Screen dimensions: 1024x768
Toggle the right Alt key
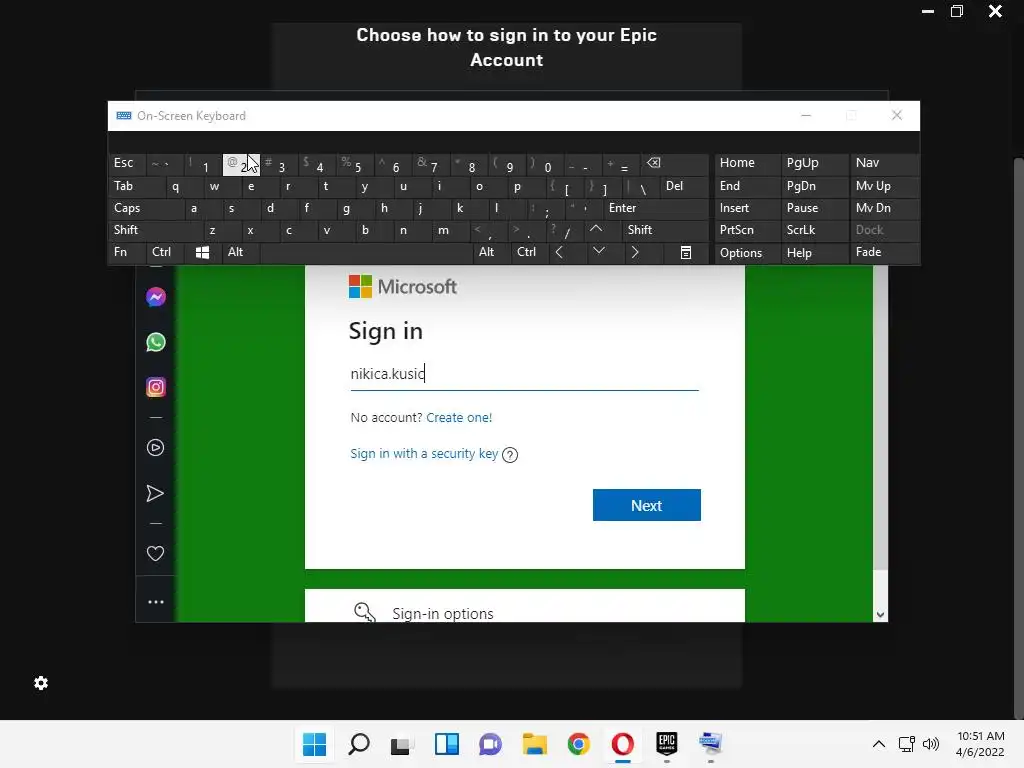[x=490, y=252]
